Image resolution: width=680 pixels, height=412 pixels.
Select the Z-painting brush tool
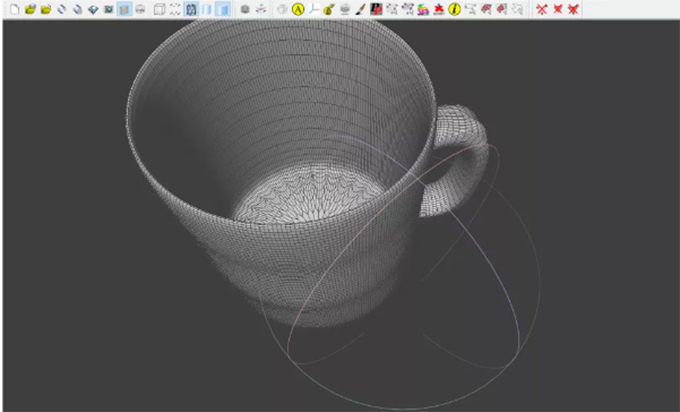(x=360, y=9)
